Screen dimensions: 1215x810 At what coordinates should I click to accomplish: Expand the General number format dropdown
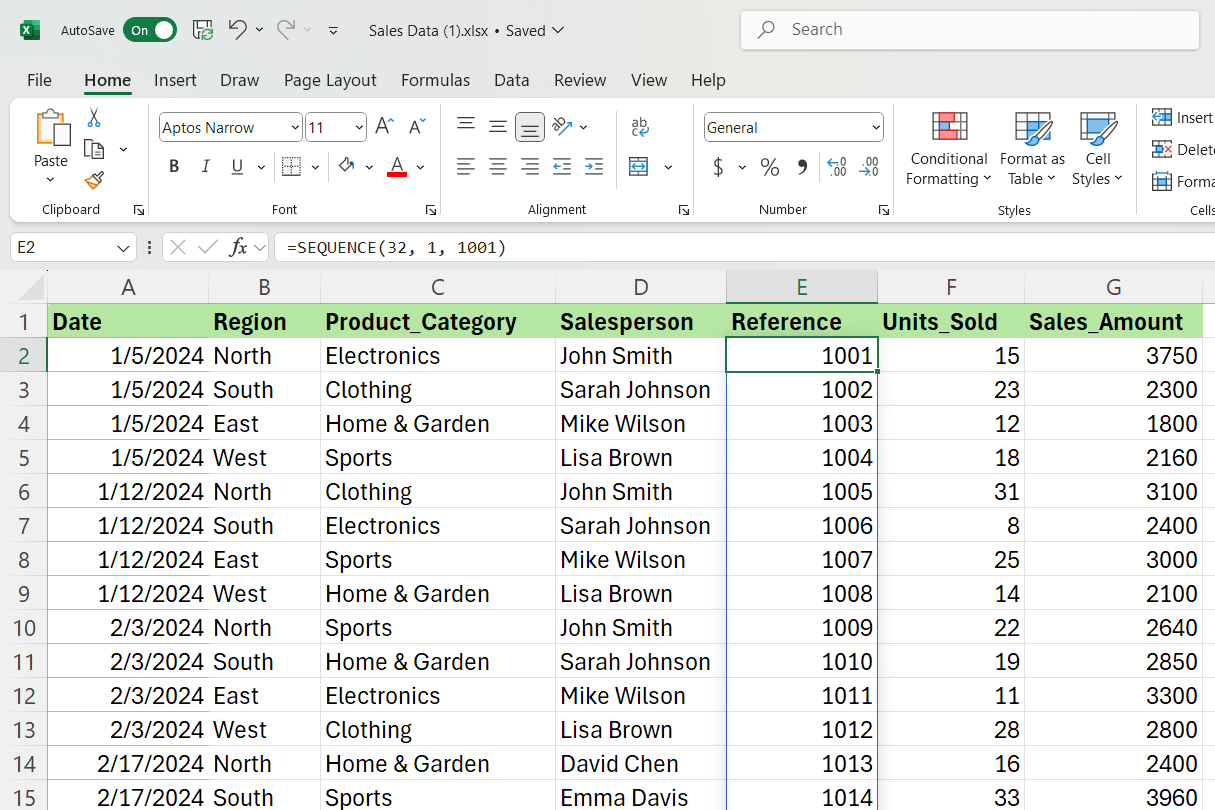pos(876,128)
